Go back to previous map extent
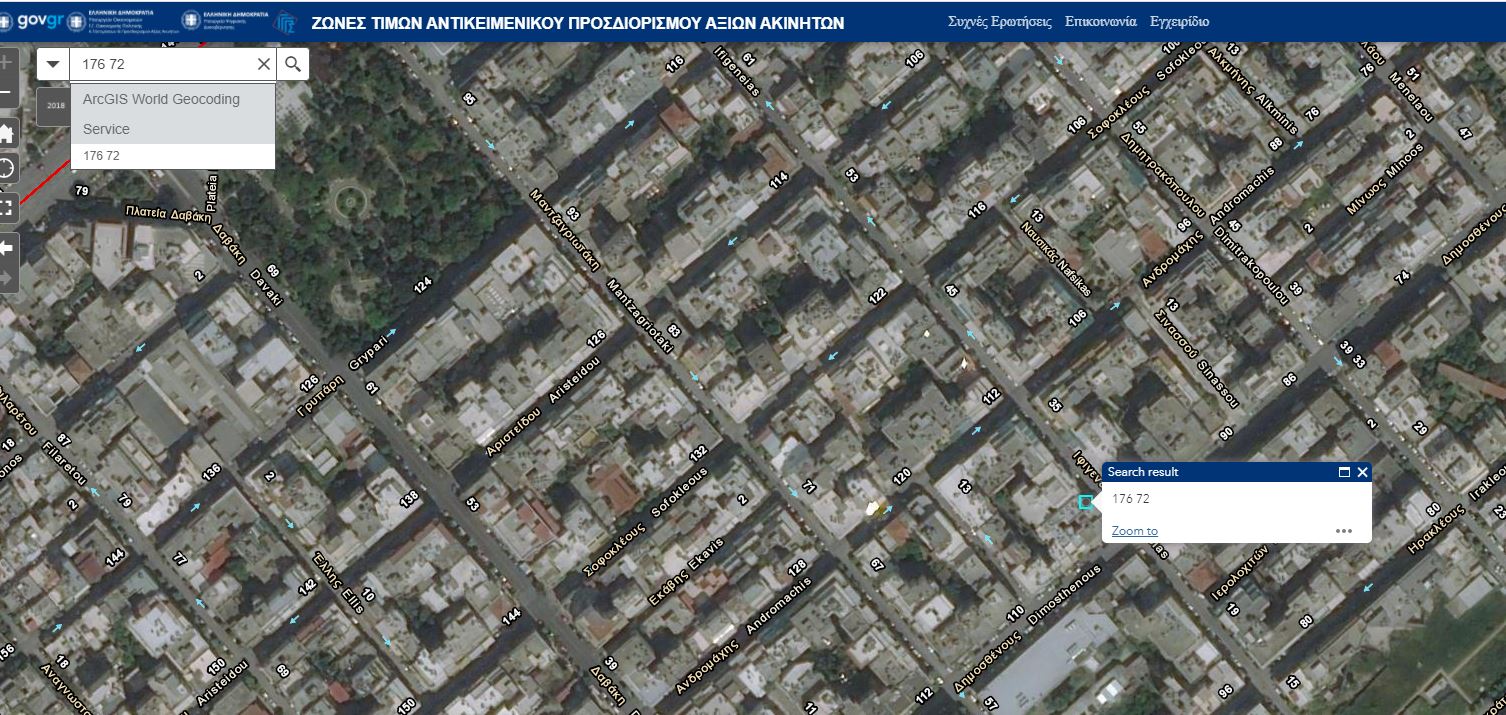1506x715 pixels. point(6,247)
